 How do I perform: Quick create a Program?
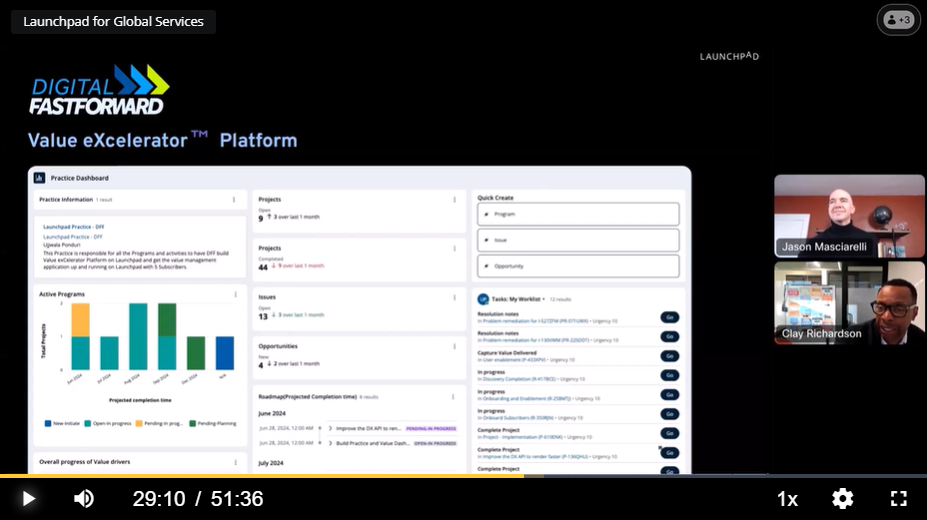pos(578,214)
